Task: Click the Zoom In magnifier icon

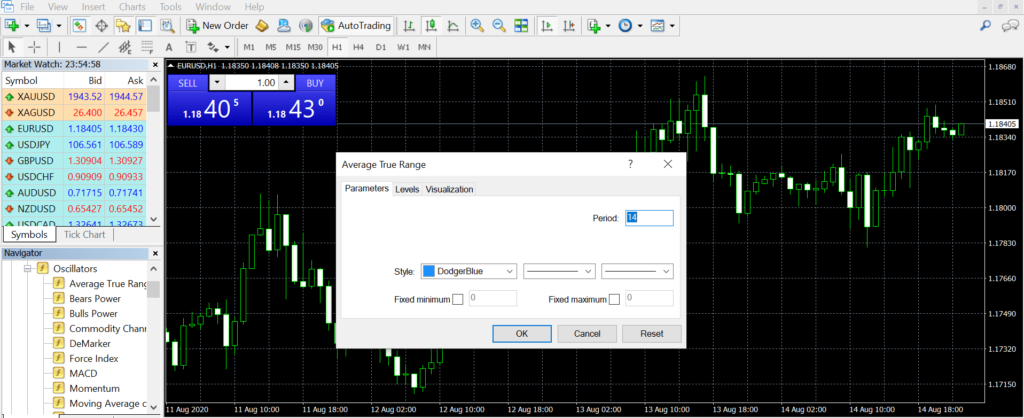Action: coord(477,25)
